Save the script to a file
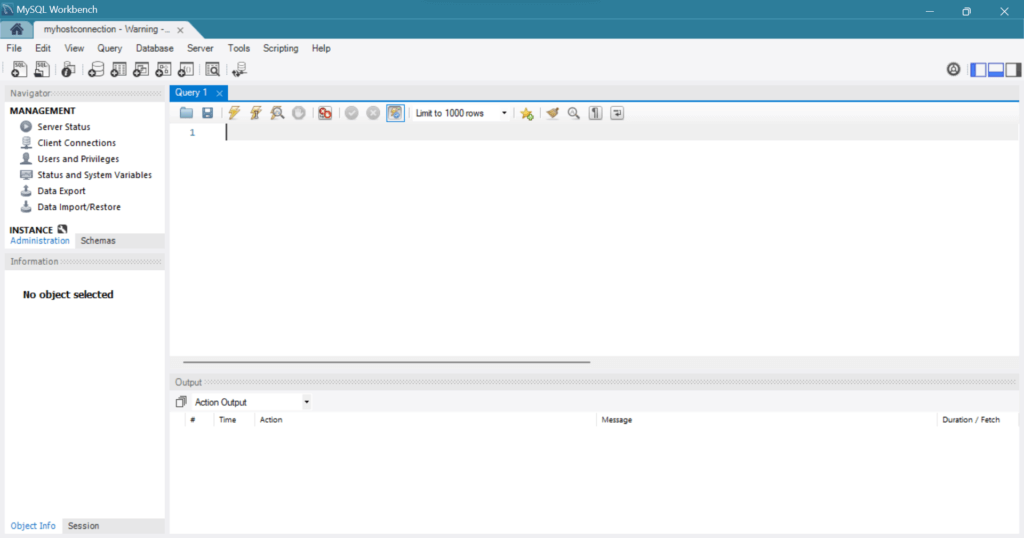1024x538 pixels. pos(208,113)
